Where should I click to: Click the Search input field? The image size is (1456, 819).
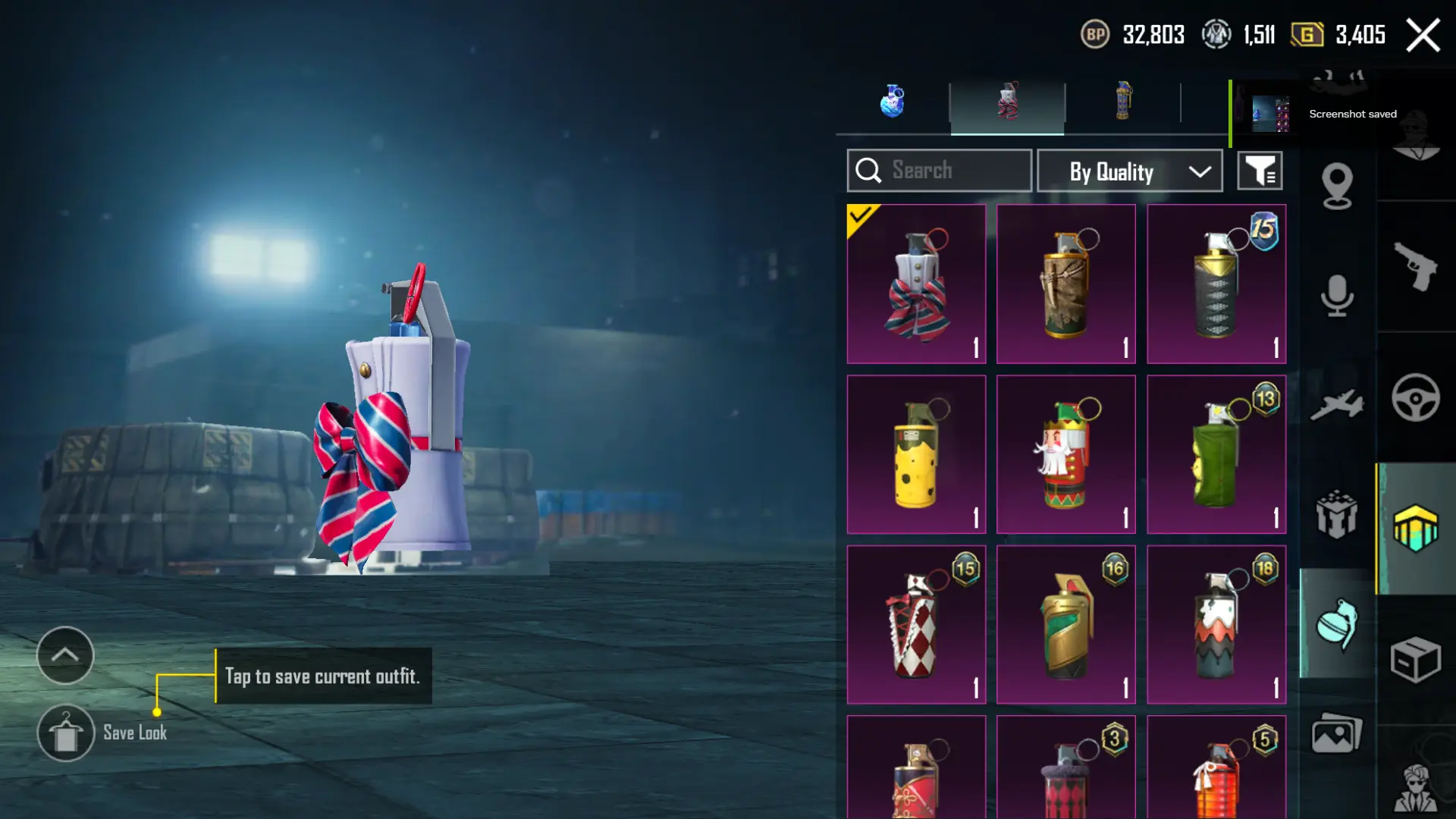pyautogui.click(x=939, y=171)
